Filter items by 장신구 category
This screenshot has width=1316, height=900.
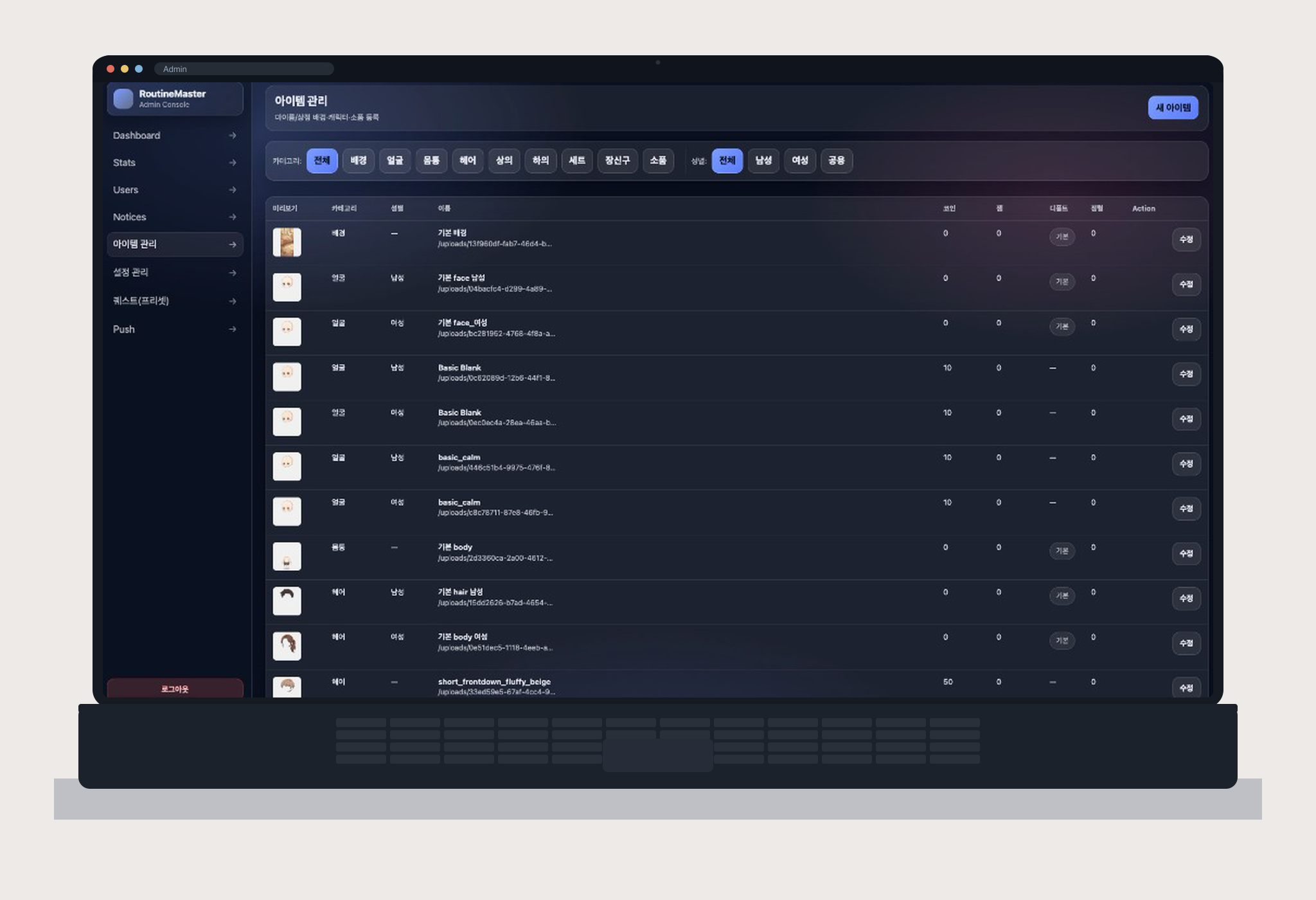tap(618, 161)
